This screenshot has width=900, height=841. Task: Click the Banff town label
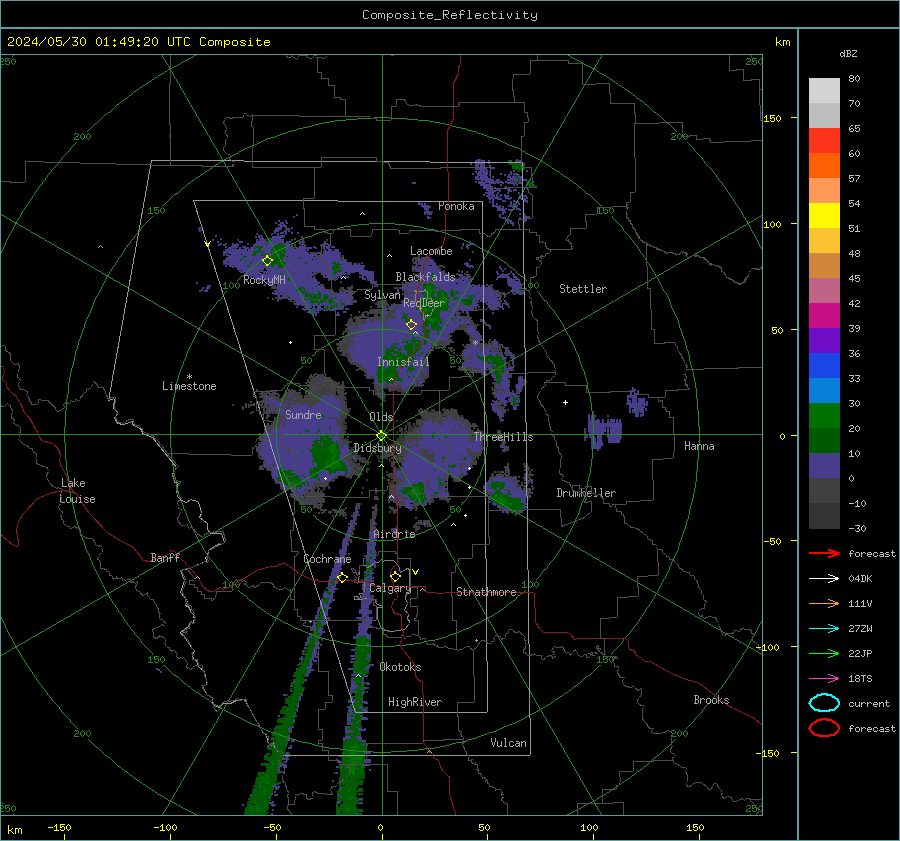165,557
